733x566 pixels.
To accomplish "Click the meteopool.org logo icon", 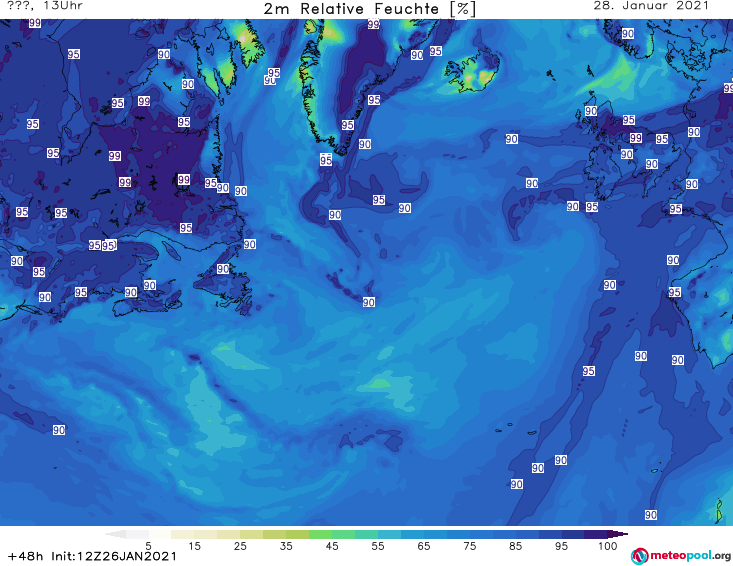I will (x=639, y=556).
